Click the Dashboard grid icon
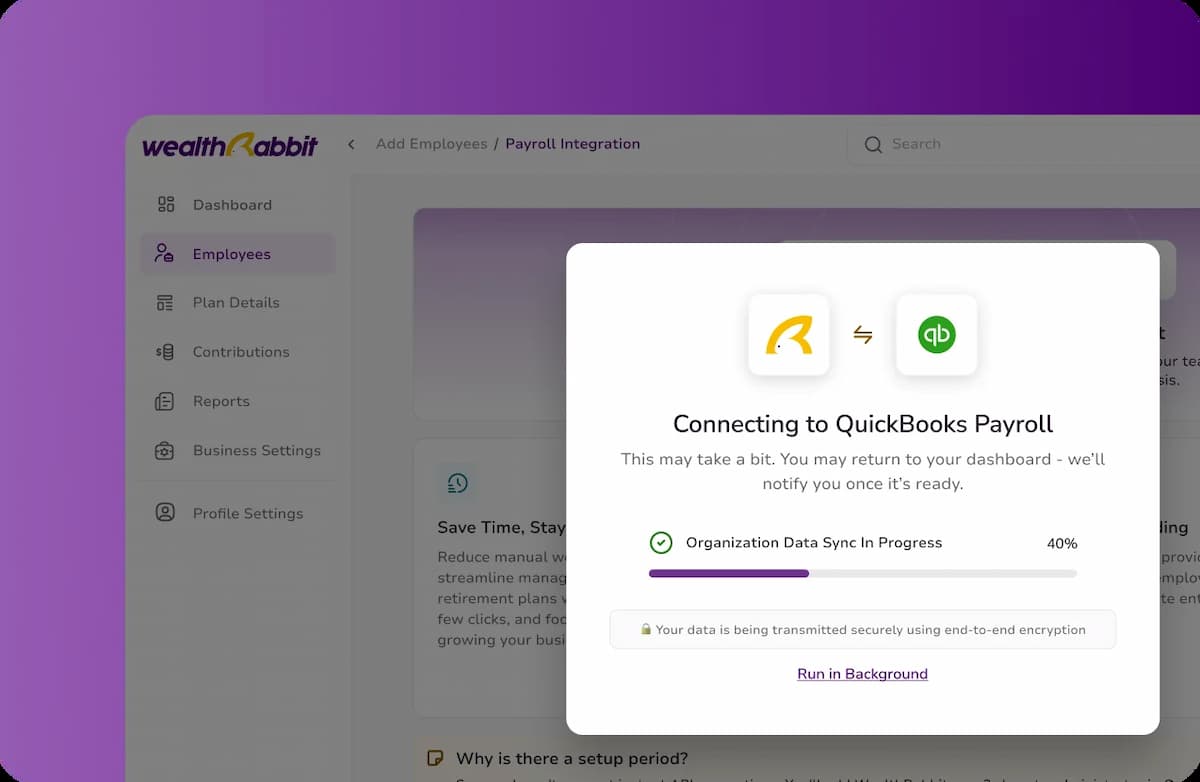 pyautogui.click(x=166, y=204)
